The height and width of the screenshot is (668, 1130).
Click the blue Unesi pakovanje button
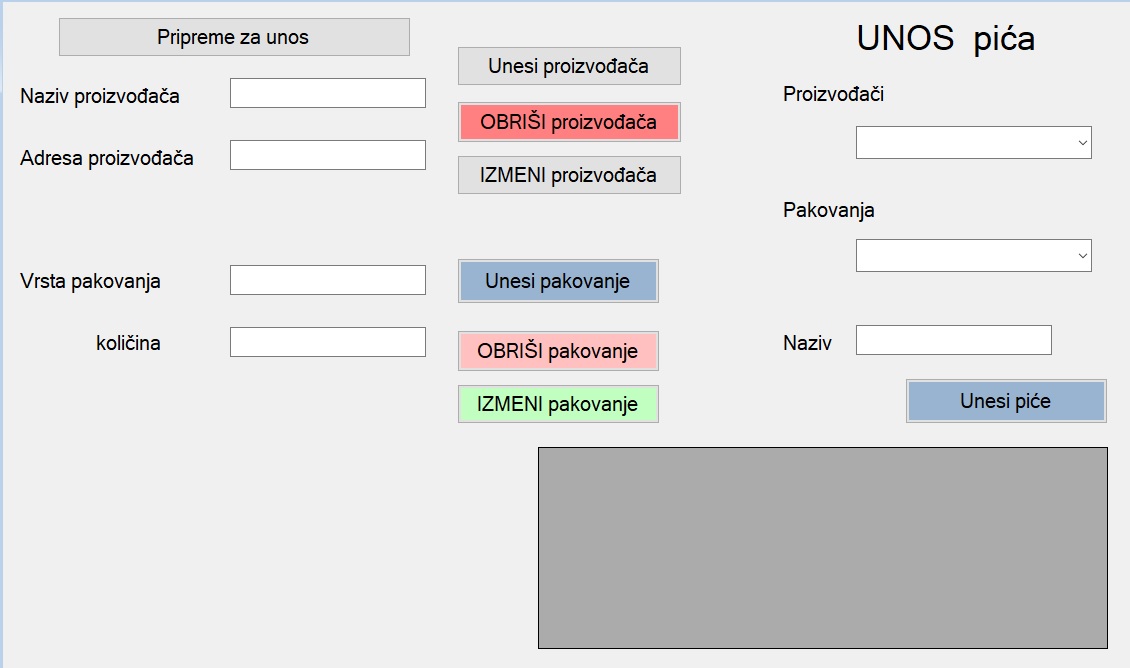558,281
